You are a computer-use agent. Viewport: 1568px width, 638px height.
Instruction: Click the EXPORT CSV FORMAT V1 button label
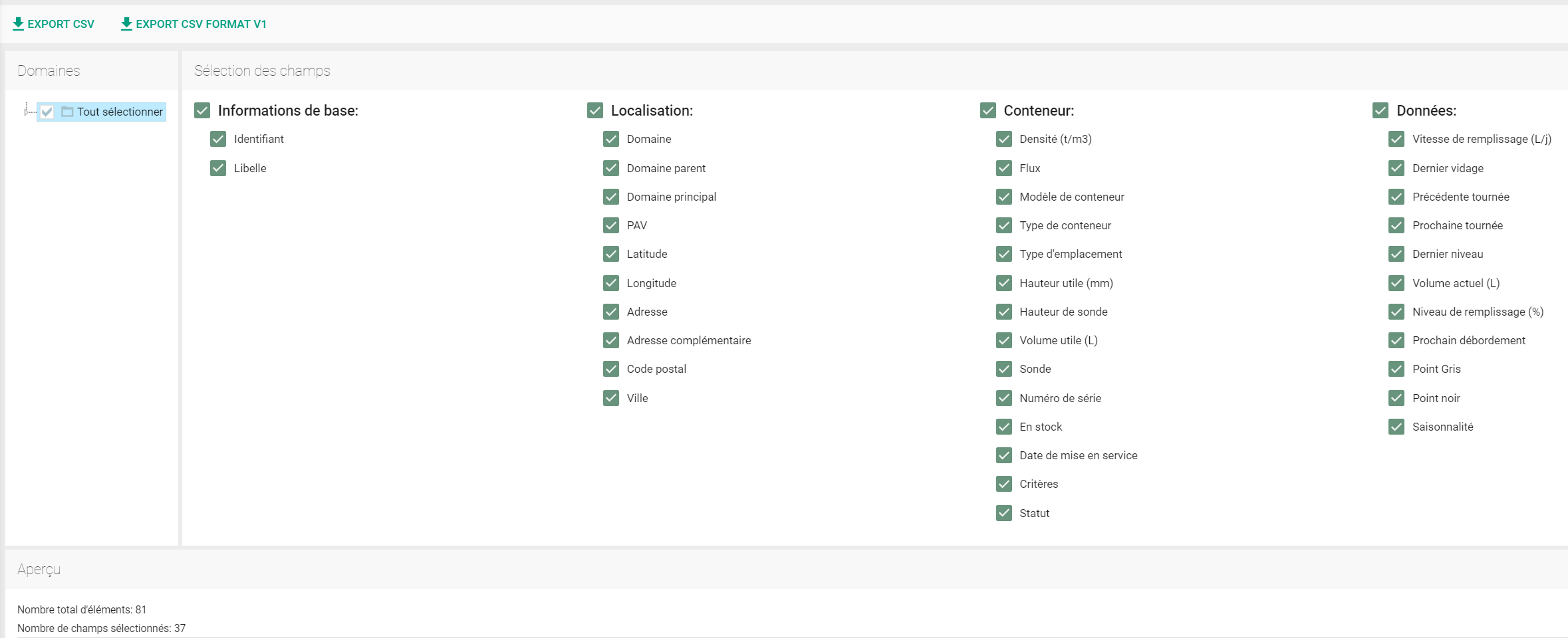(x=201, y=24)
